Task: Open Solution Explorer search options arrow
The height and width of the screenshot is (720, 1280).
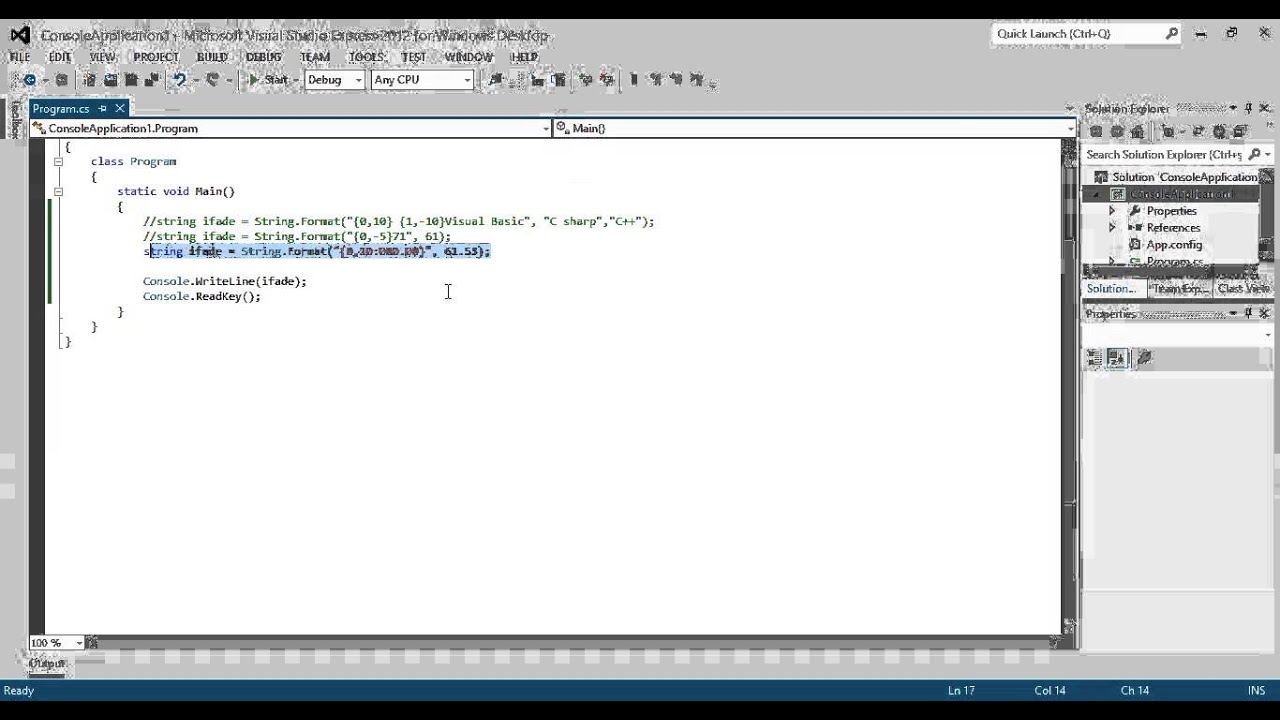Action: (x=1267, y=154)
